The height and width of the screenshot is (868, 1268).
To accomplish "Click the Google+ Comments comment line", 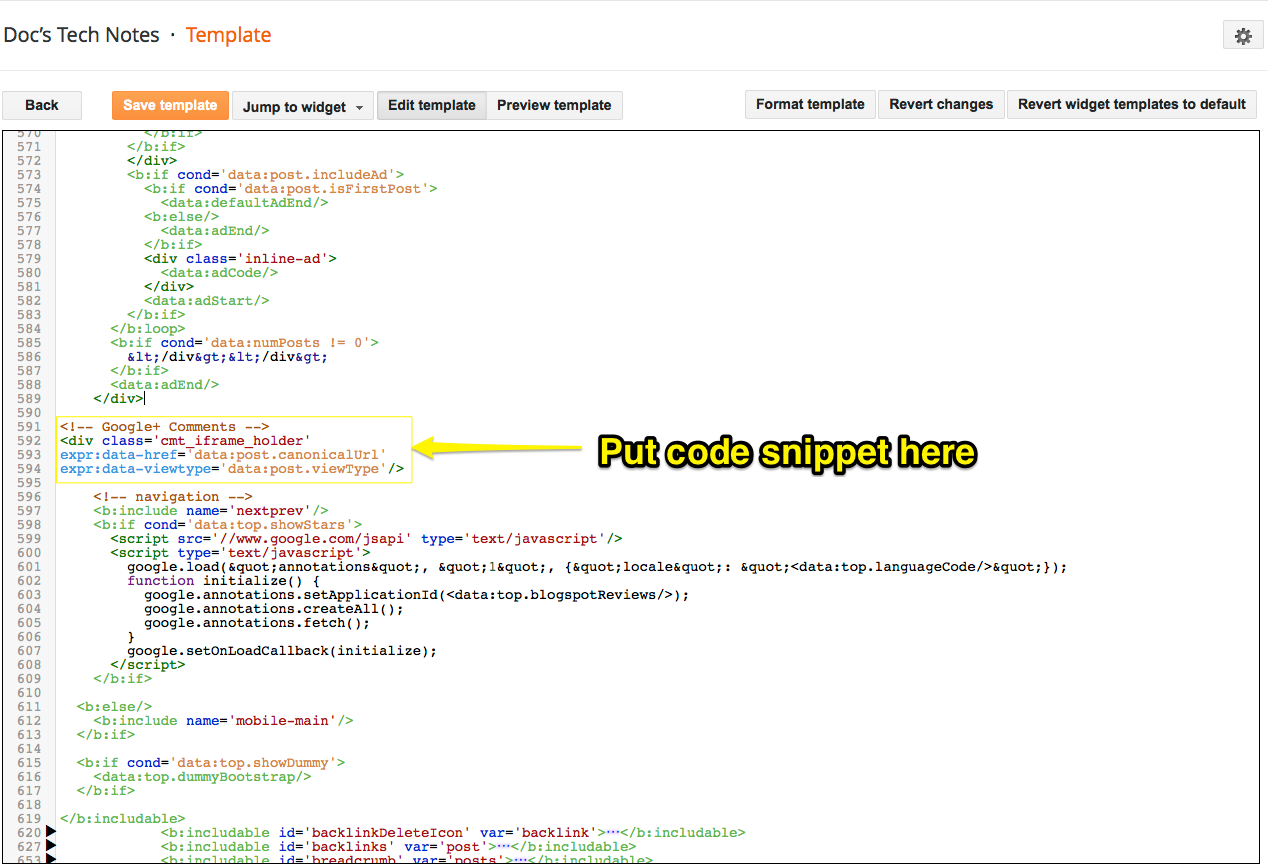I will pyautogui.click(x=164, y=426).
